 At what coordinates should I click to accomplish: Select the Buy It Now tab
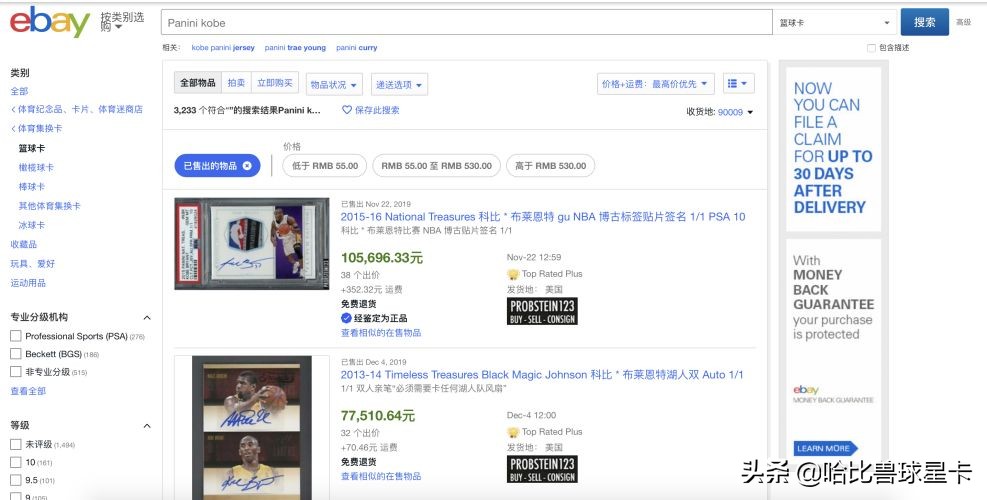point(275,84)
